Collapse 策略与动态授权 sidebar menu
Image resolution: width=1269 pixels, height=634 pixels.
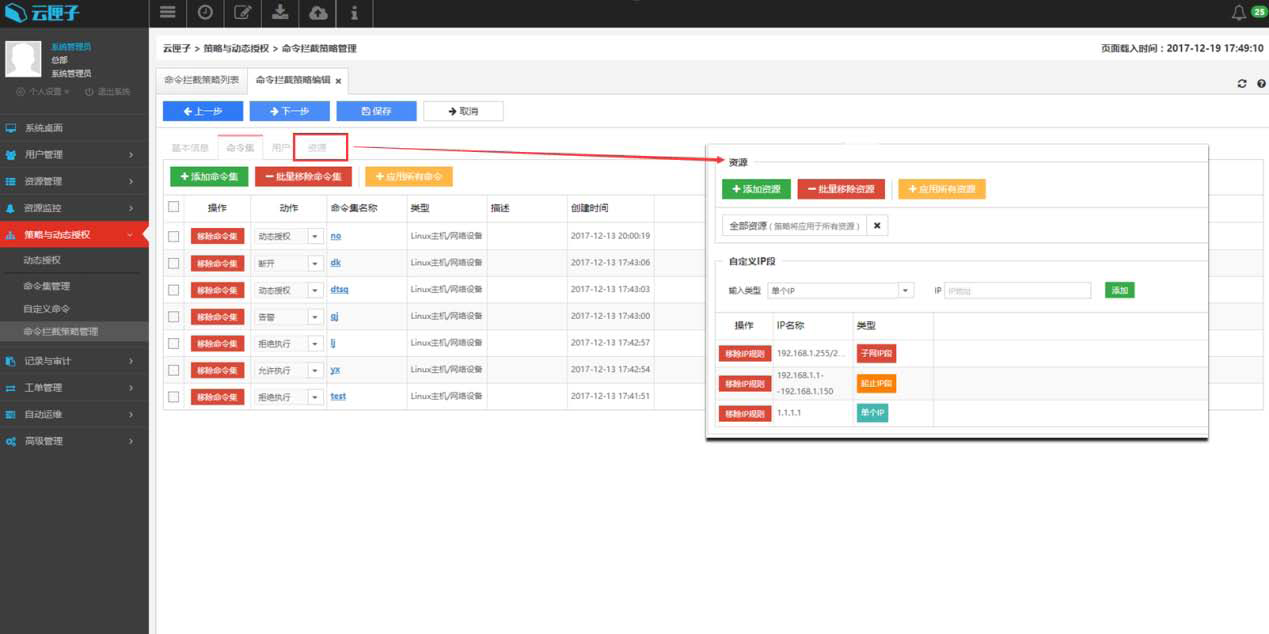74,234
